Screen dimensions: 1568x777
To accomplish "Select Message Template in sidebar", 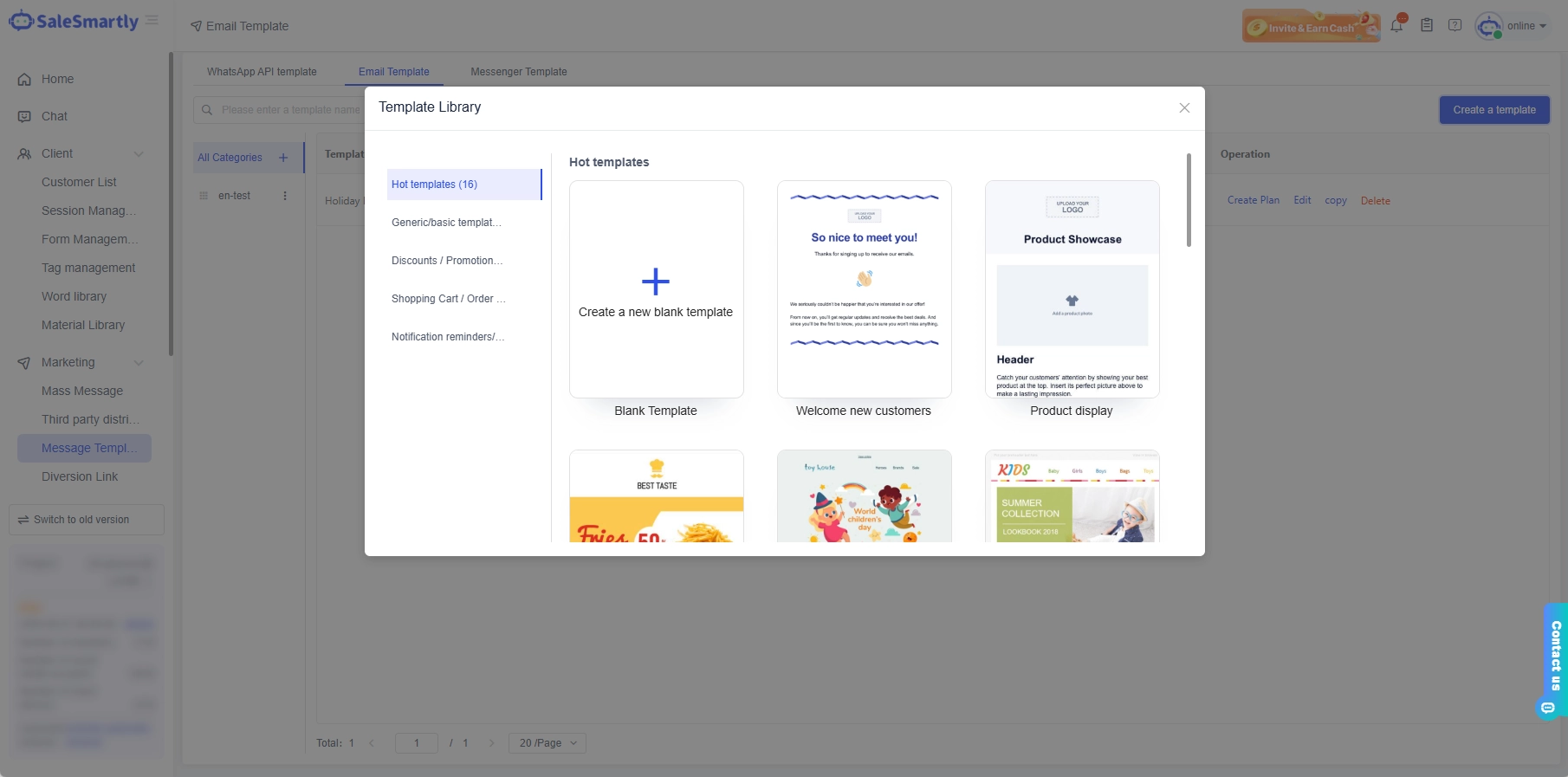I will 84,448.
